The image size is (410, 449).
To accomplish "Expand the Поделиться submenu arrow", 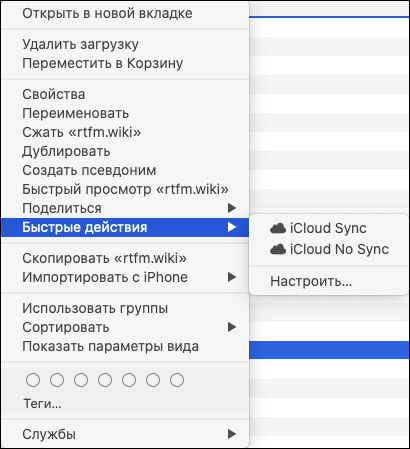I will click(232, 208).
